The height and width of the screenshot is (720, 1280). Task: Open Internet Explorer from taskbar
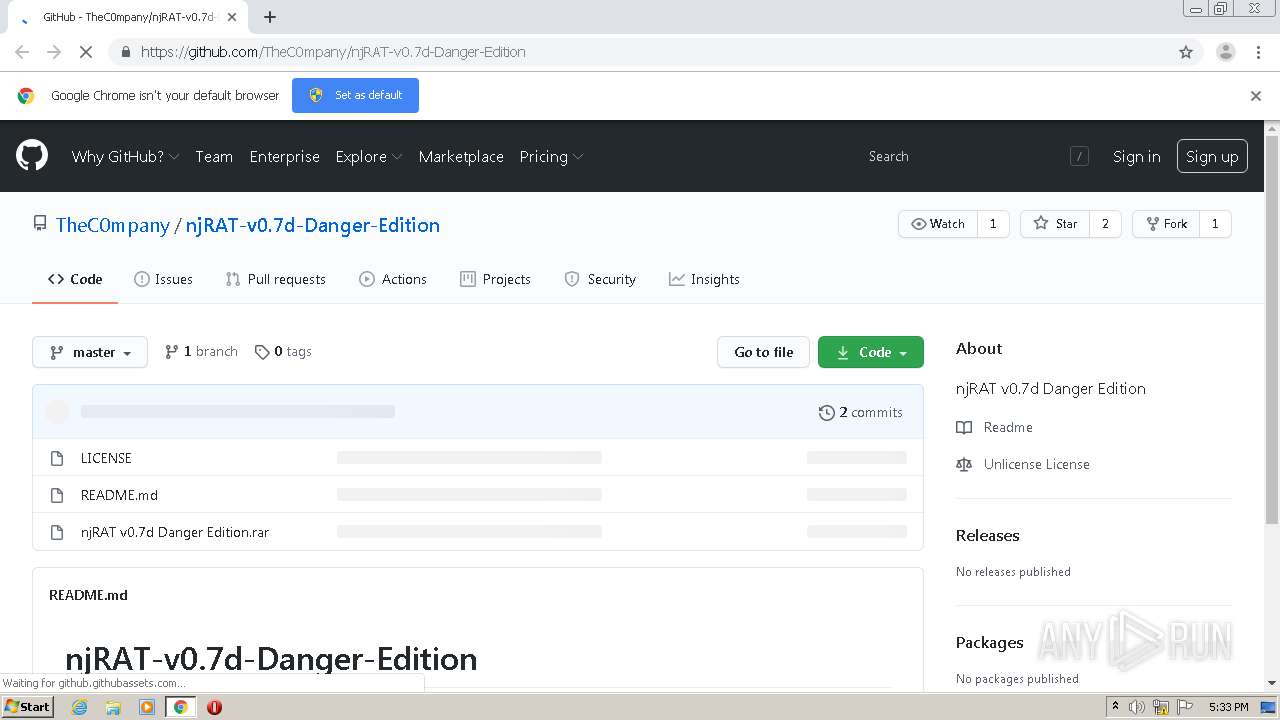79,707
